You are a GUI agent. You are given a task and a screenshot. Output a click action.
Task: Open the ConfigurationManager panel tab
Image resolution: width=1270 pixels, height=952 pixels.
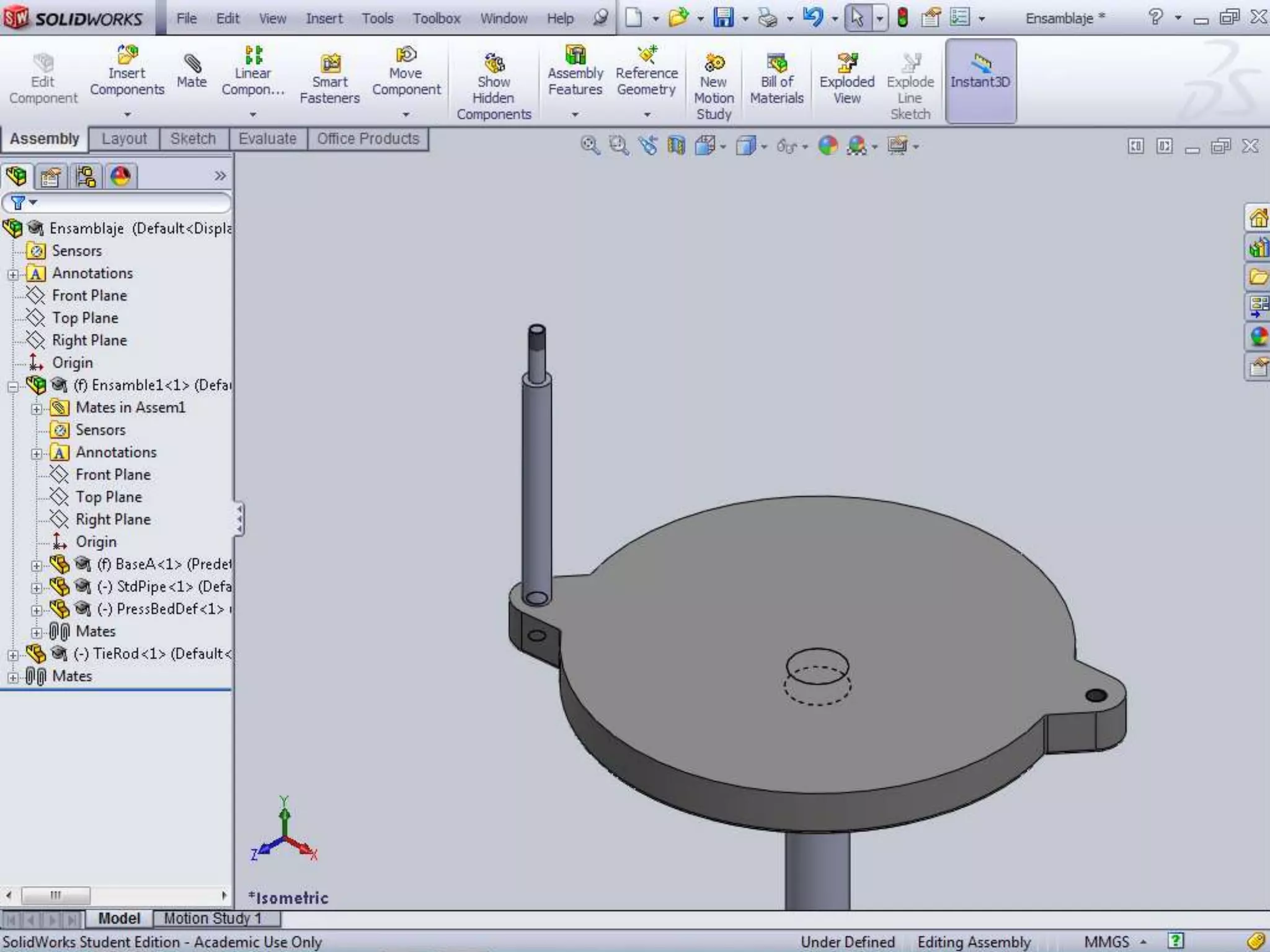click(86, 177)
